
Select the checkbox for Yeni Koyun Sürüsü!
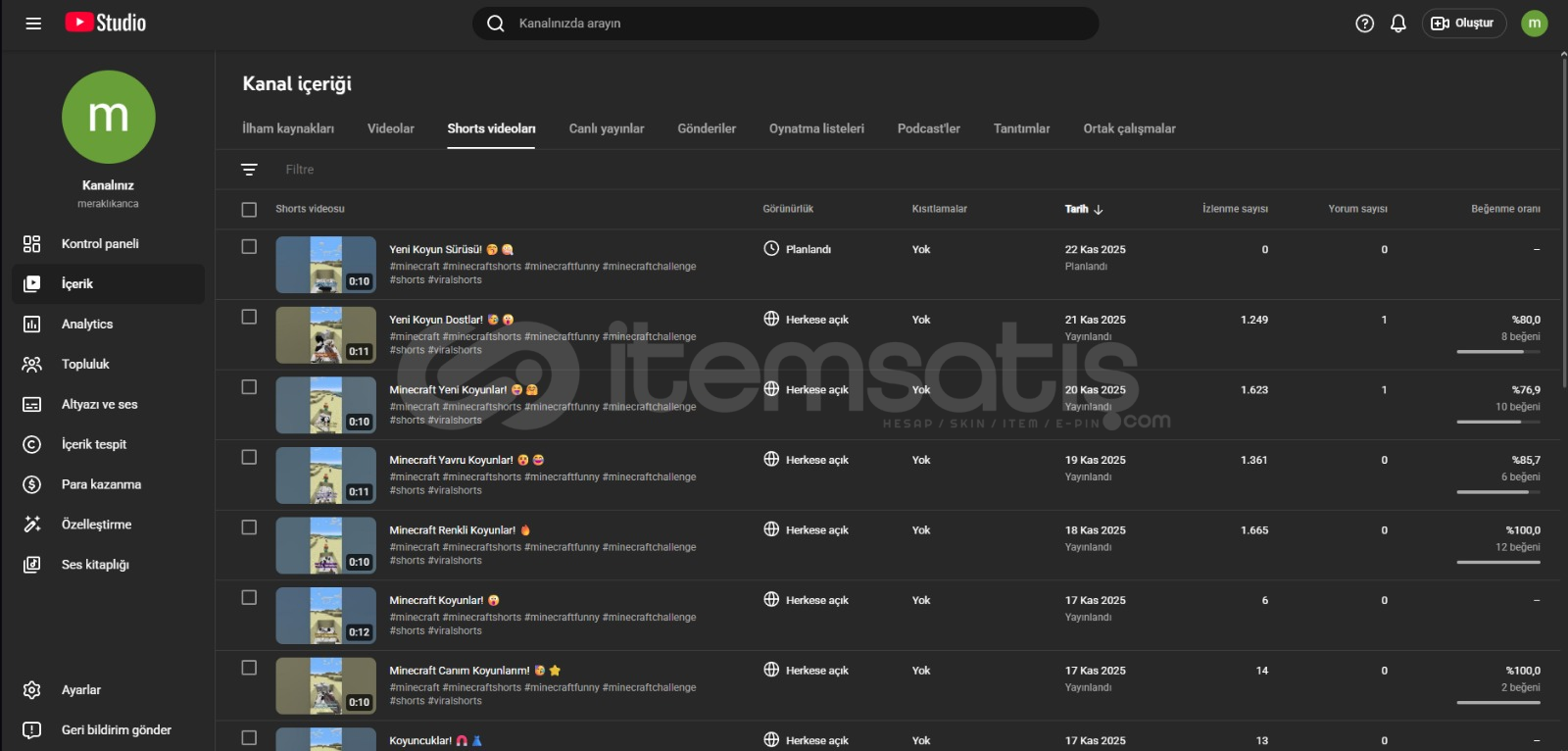point(249,247)
